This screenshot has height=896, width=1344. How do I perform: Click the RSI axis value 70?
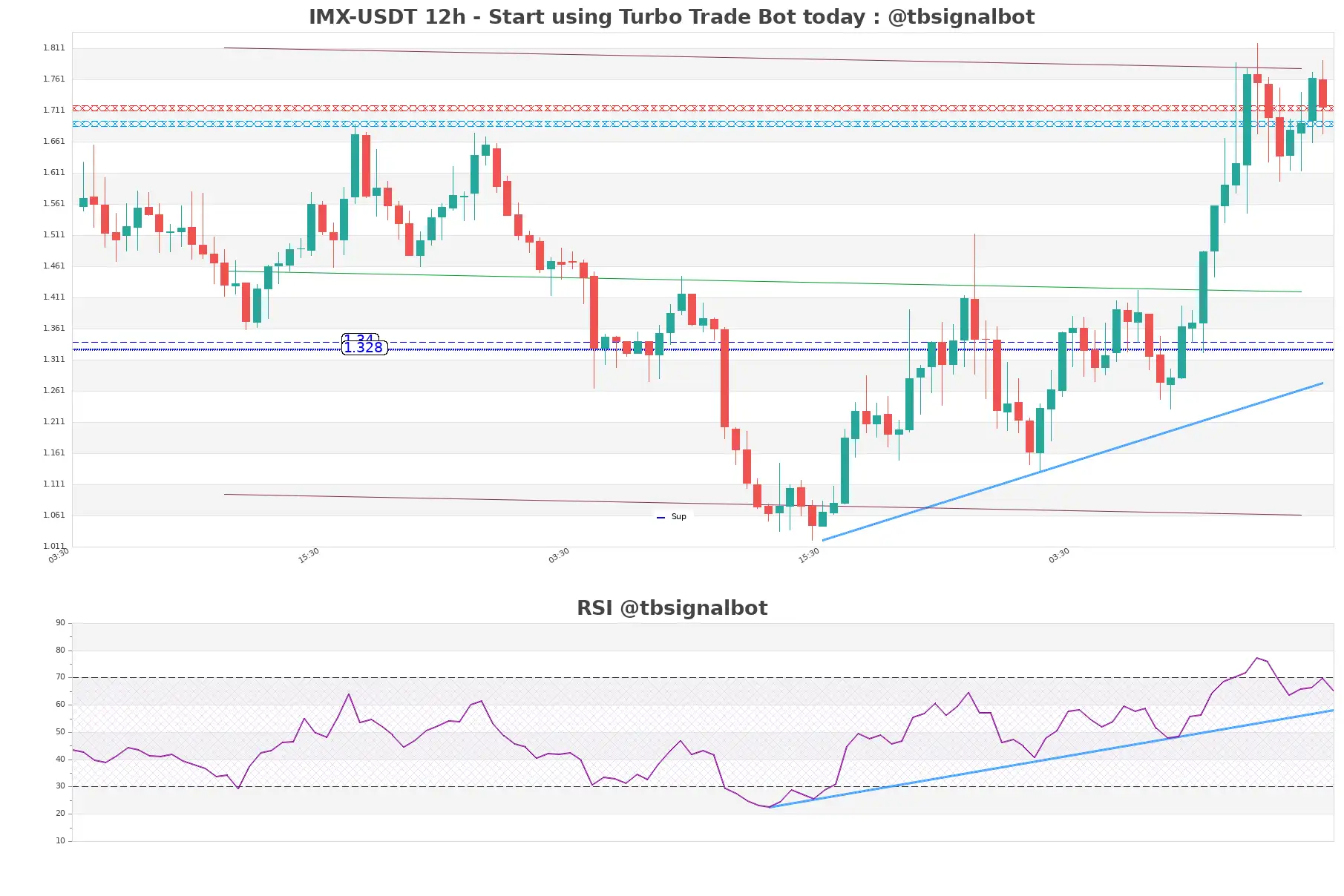point(60,677)
